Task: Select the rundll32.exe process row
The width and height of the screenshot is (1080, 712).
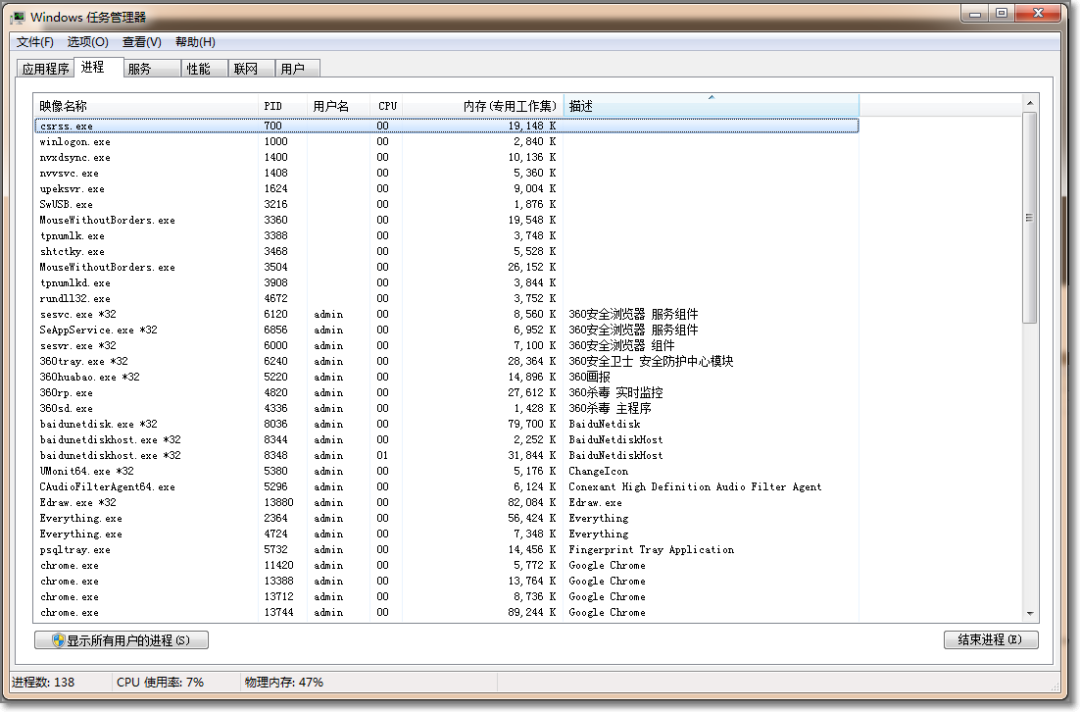Action: point(446,299)
